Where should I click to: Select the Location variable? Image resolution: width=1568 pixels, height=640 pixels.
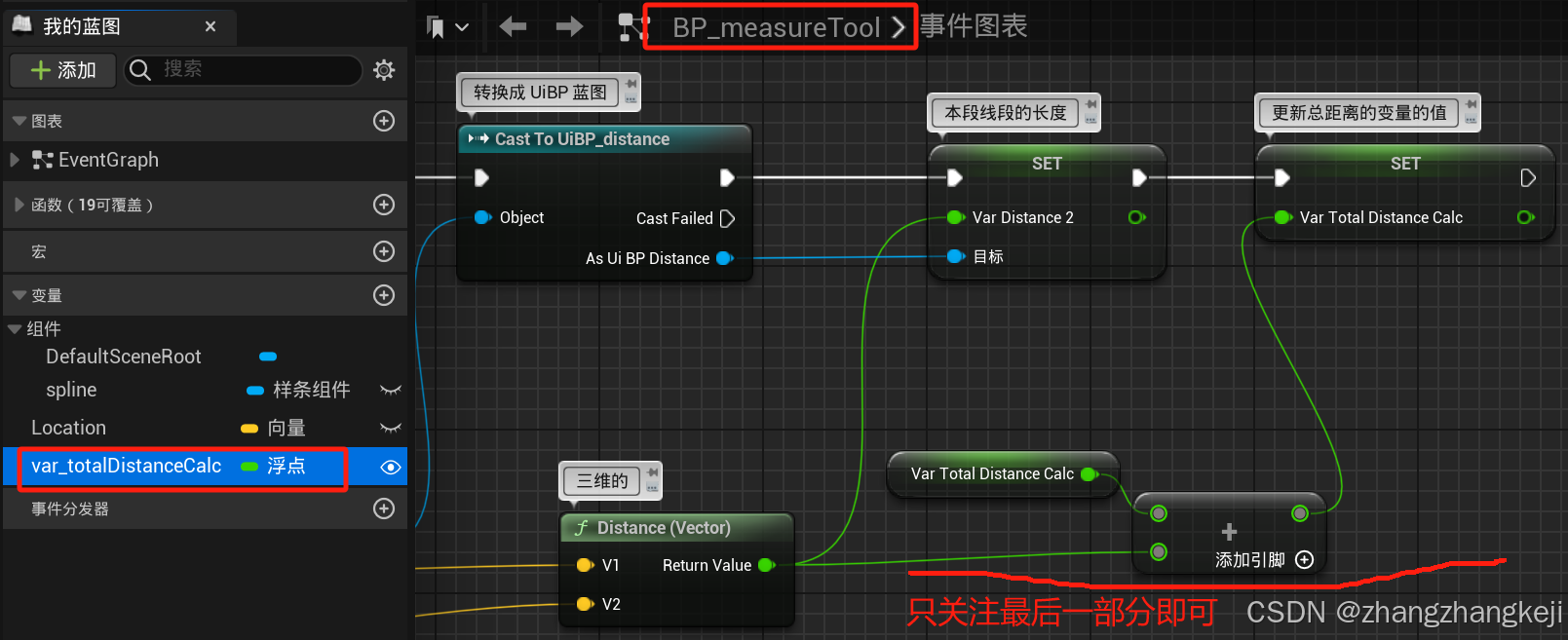click(x=68, y=428)
